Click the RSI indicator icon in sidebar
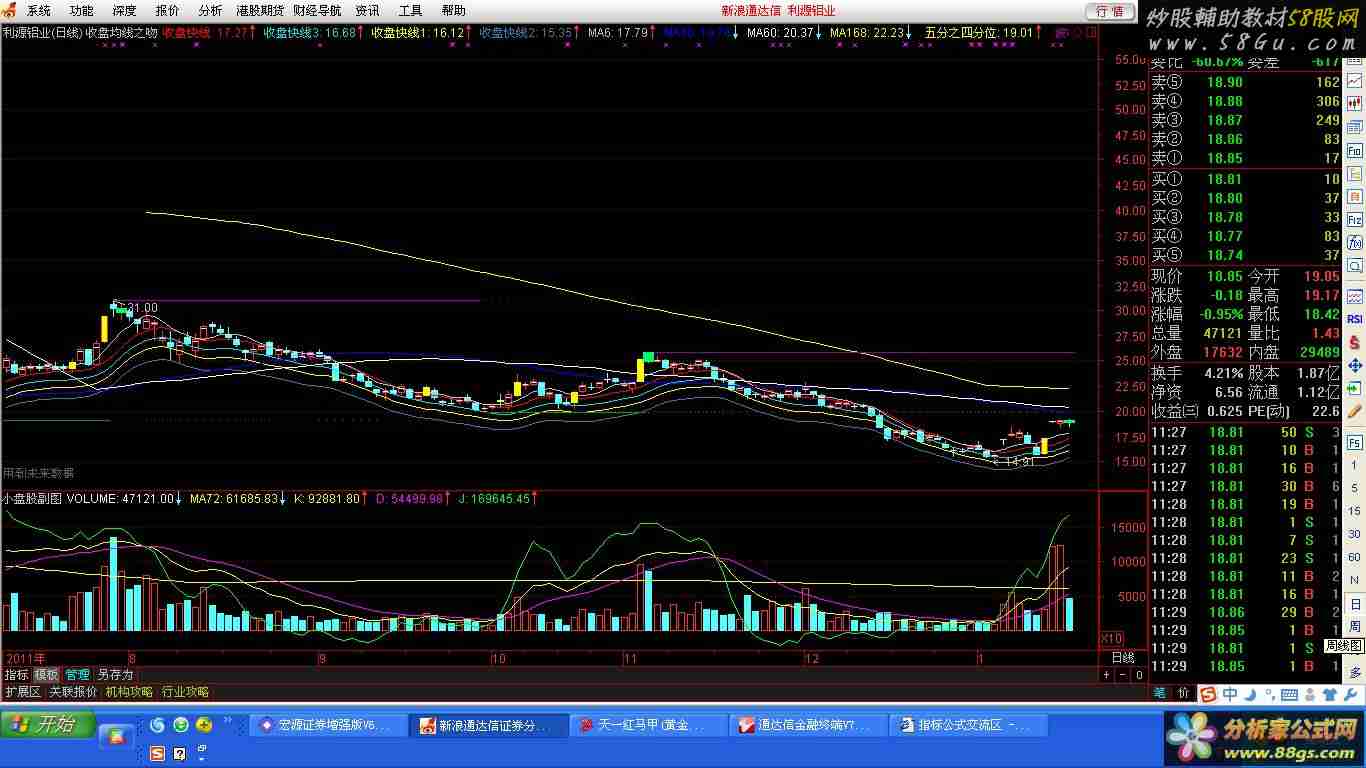The image size is (1366, 768). coord(1355,318)
